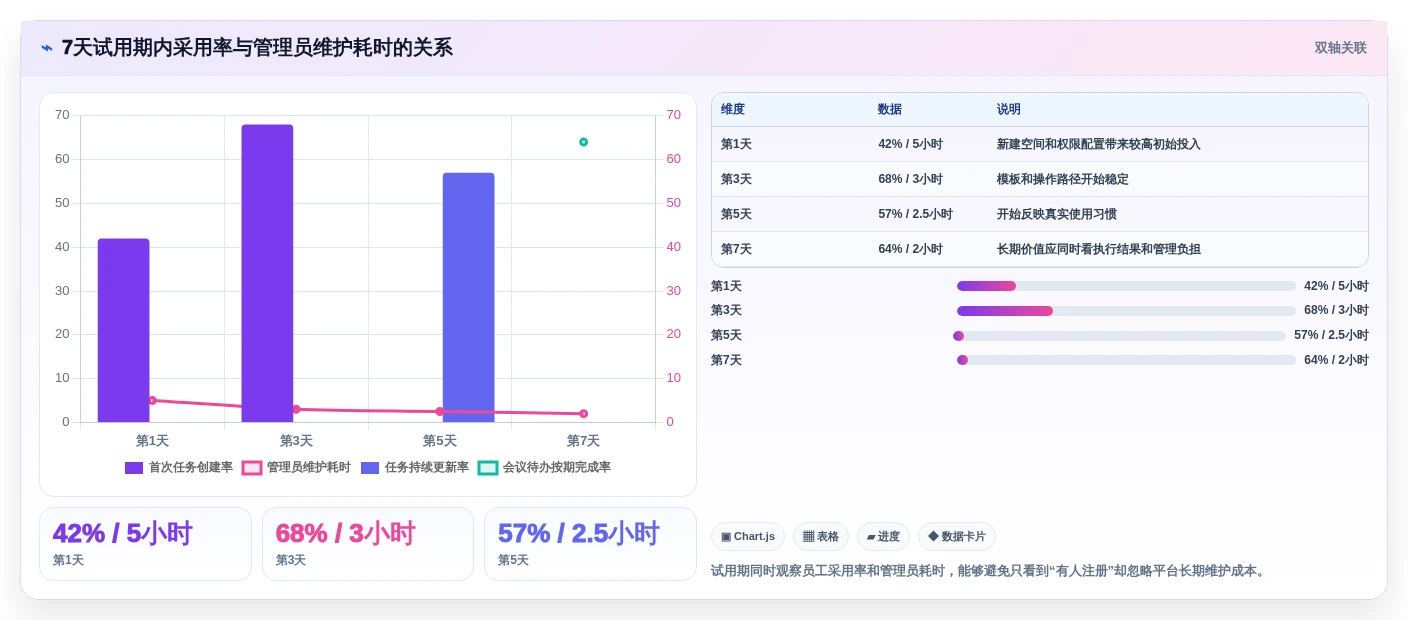Image resolution: width=1408 pixels, height=620 pixels.
Task: Click progress value 64% / 2小时 at right
Action: 1336,360
